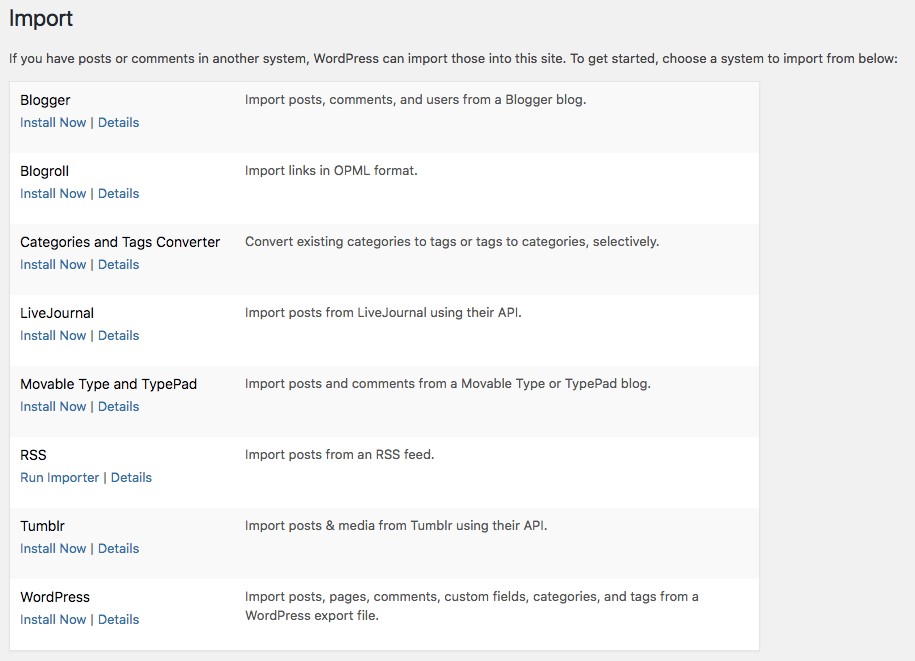The width and height of the screenshot is (915, 661).
Task: View Details for the Blogroll importer
Action: 118,194
